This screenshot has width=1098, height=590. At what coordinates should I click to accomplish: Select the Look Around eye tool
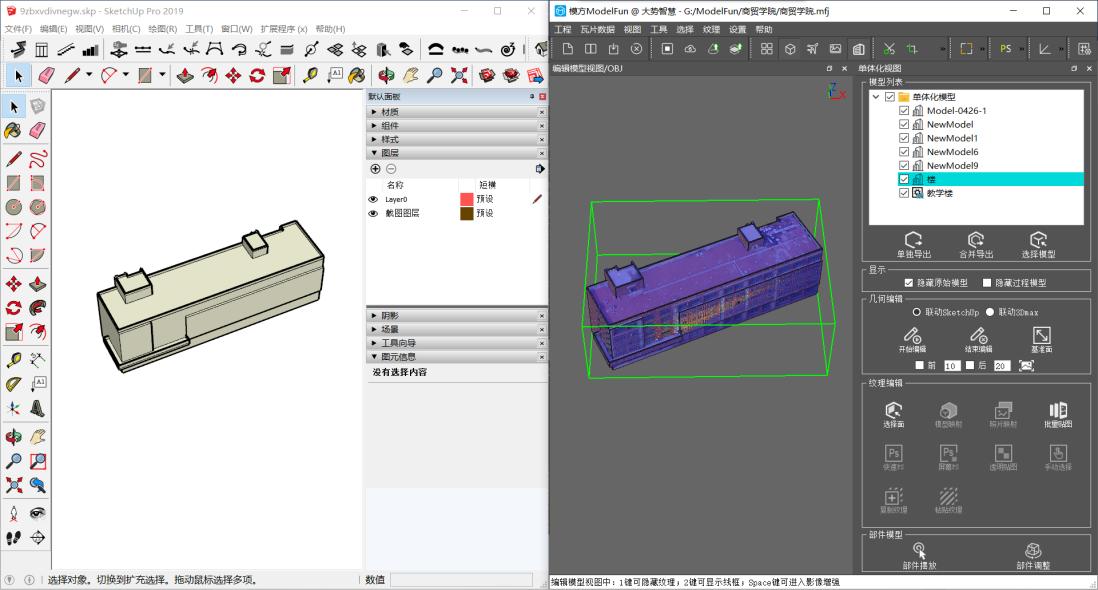click(x=38, y=513)
